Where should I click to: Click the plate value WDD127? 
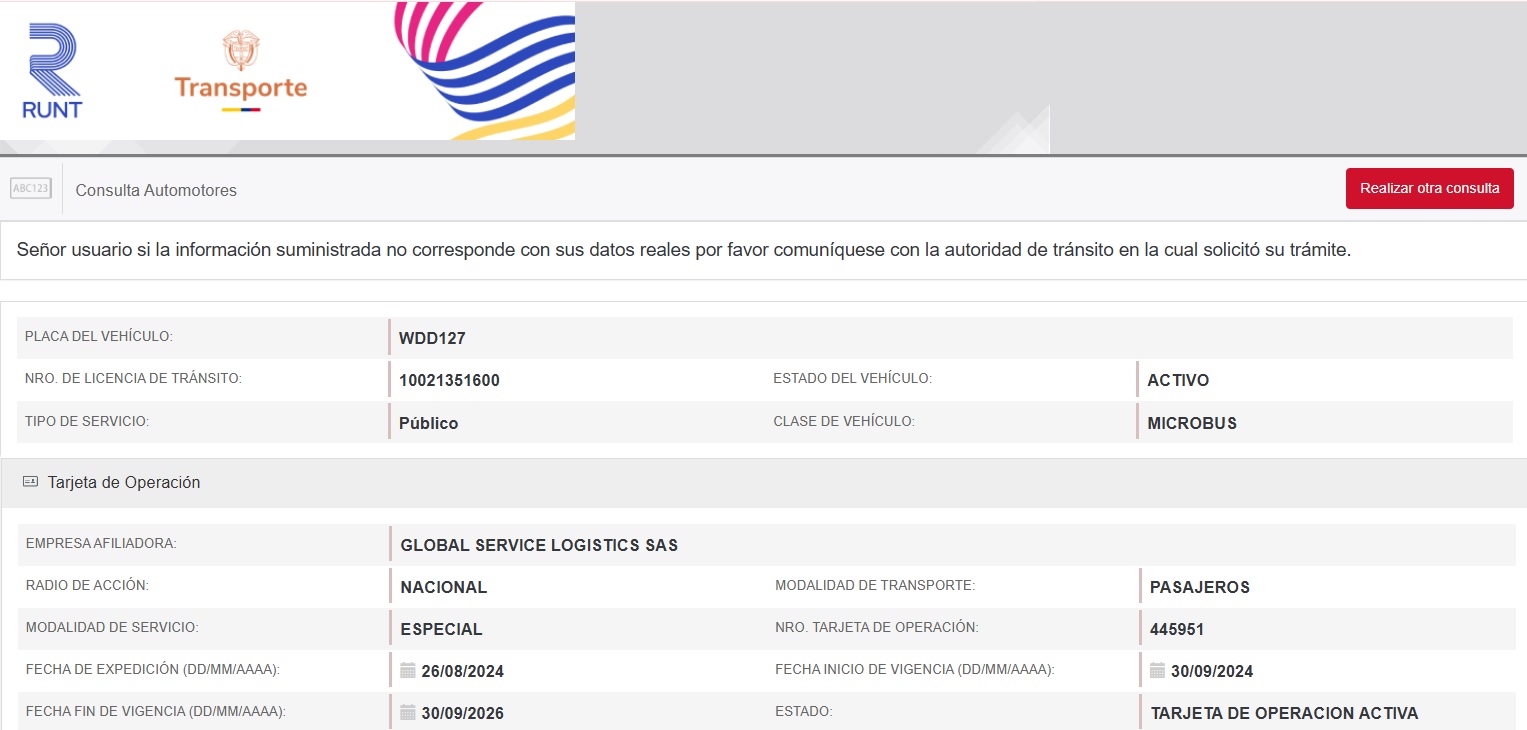pyautogui.click(x=432, y=338)
